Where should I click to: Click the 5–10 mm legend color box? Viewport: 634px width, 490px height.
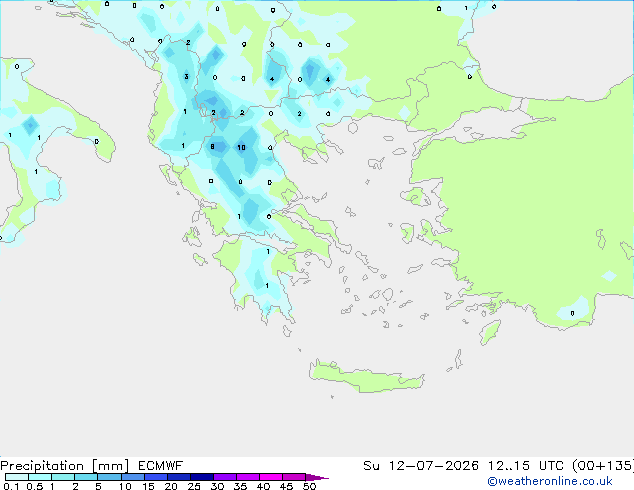pos(109,477)
